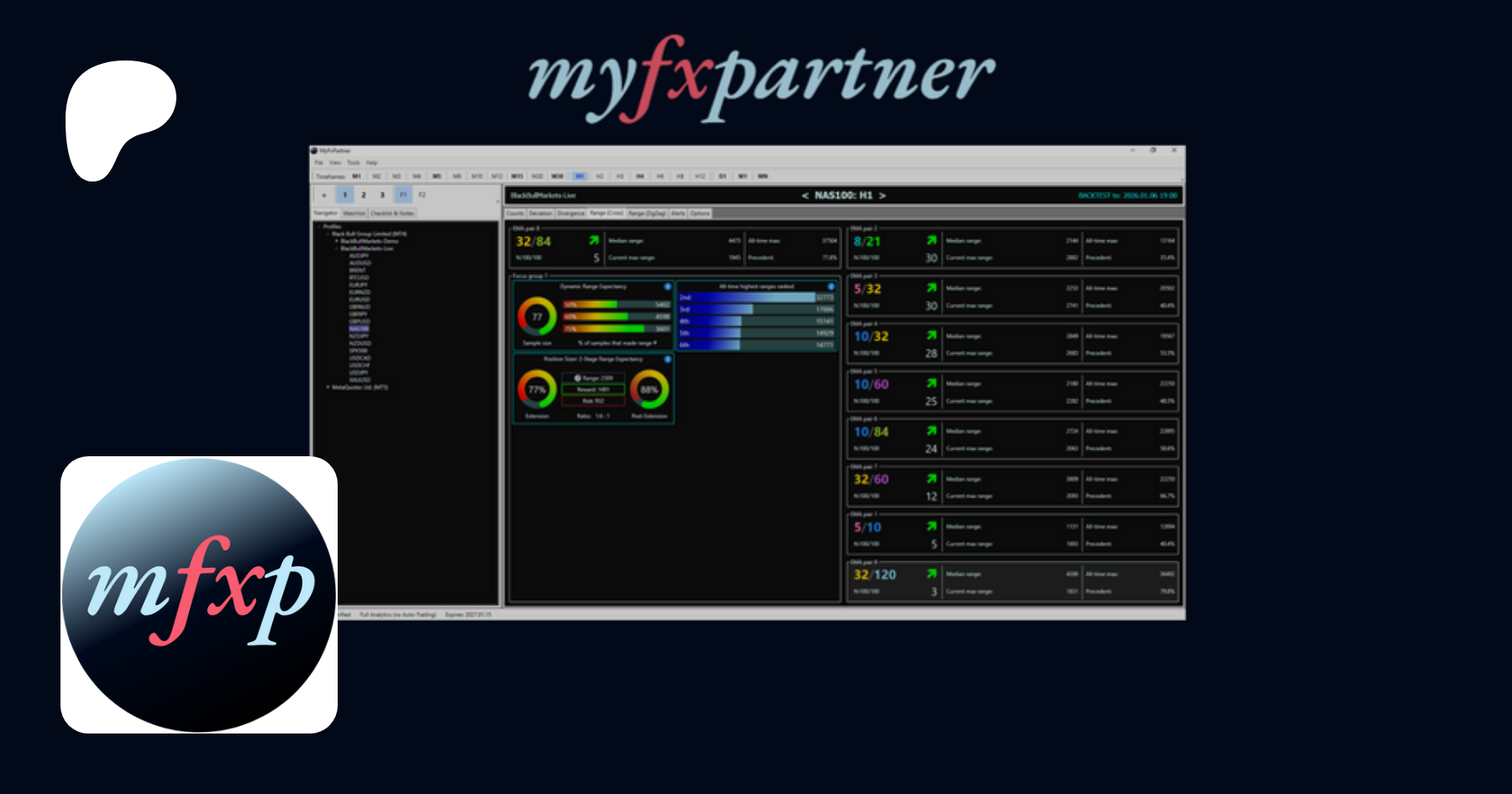
Task: Click the next symbol arrow beside NAS100
Action: click(x=882, y=196)
